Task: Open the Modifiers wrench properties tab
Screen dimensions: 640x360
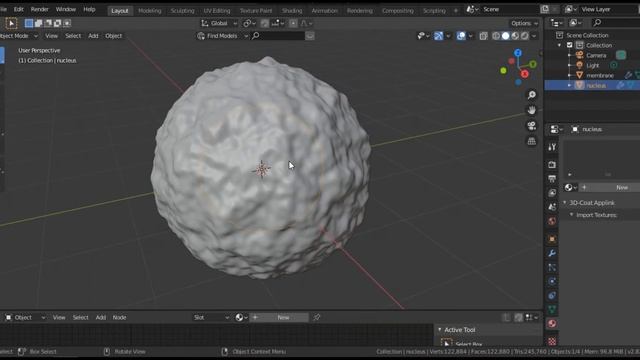Action: (x=552, y=253)
